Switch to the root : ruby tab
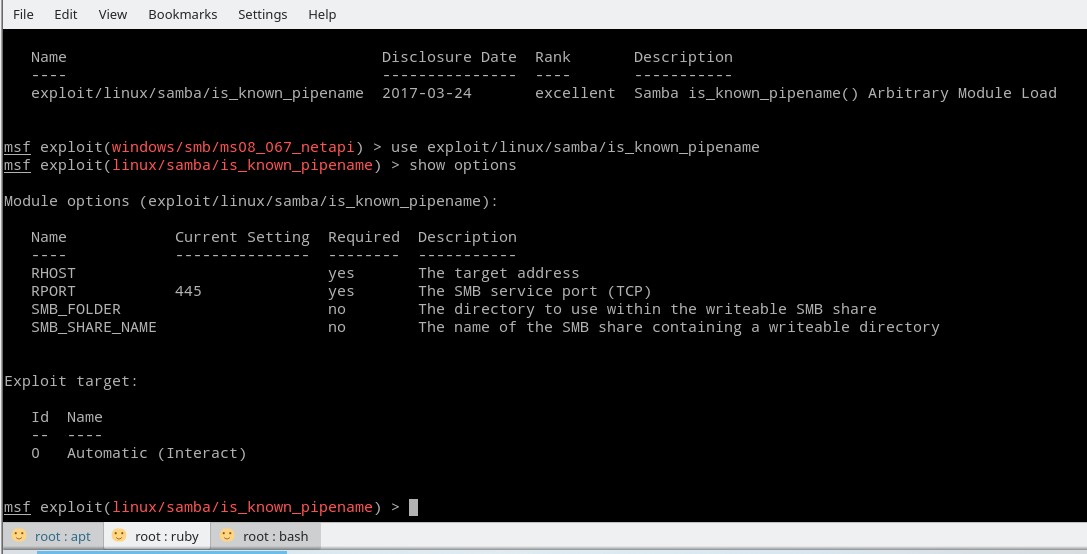Screen dimensions: 1087x554 tap(157, 536)
